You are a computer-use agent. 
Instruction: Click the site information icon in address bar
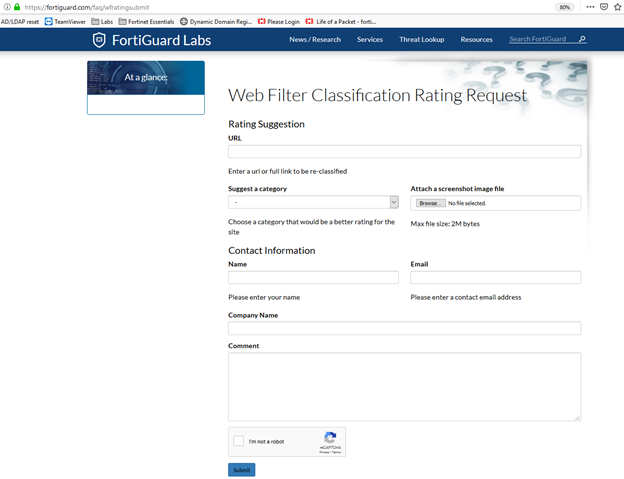tap(7, 7)
